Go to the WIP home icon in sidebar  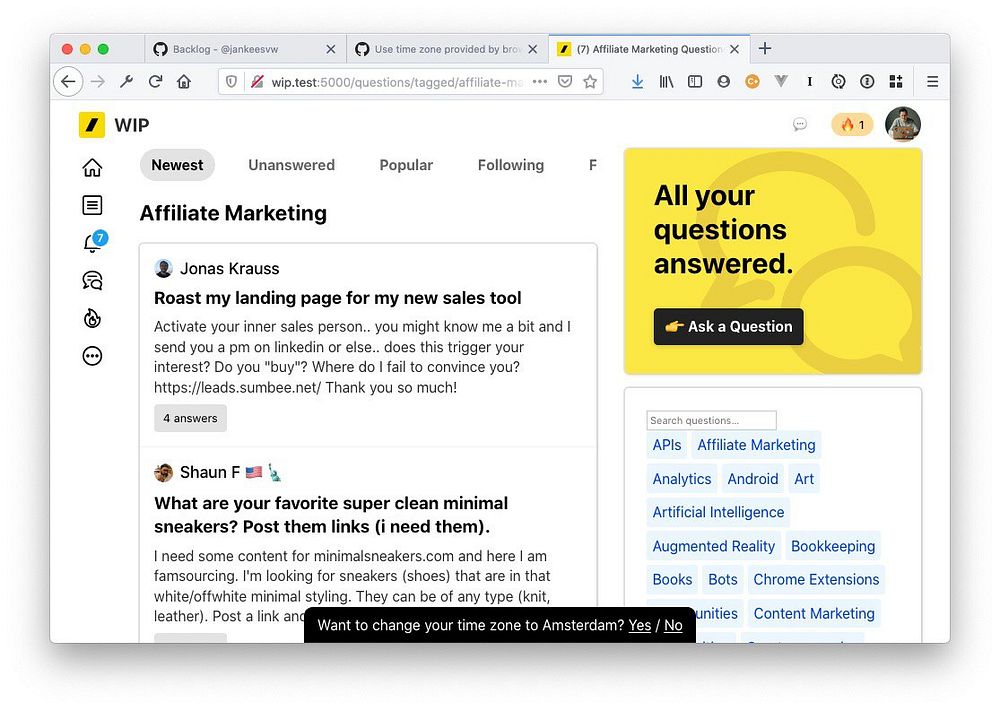[x=92, y=168]
